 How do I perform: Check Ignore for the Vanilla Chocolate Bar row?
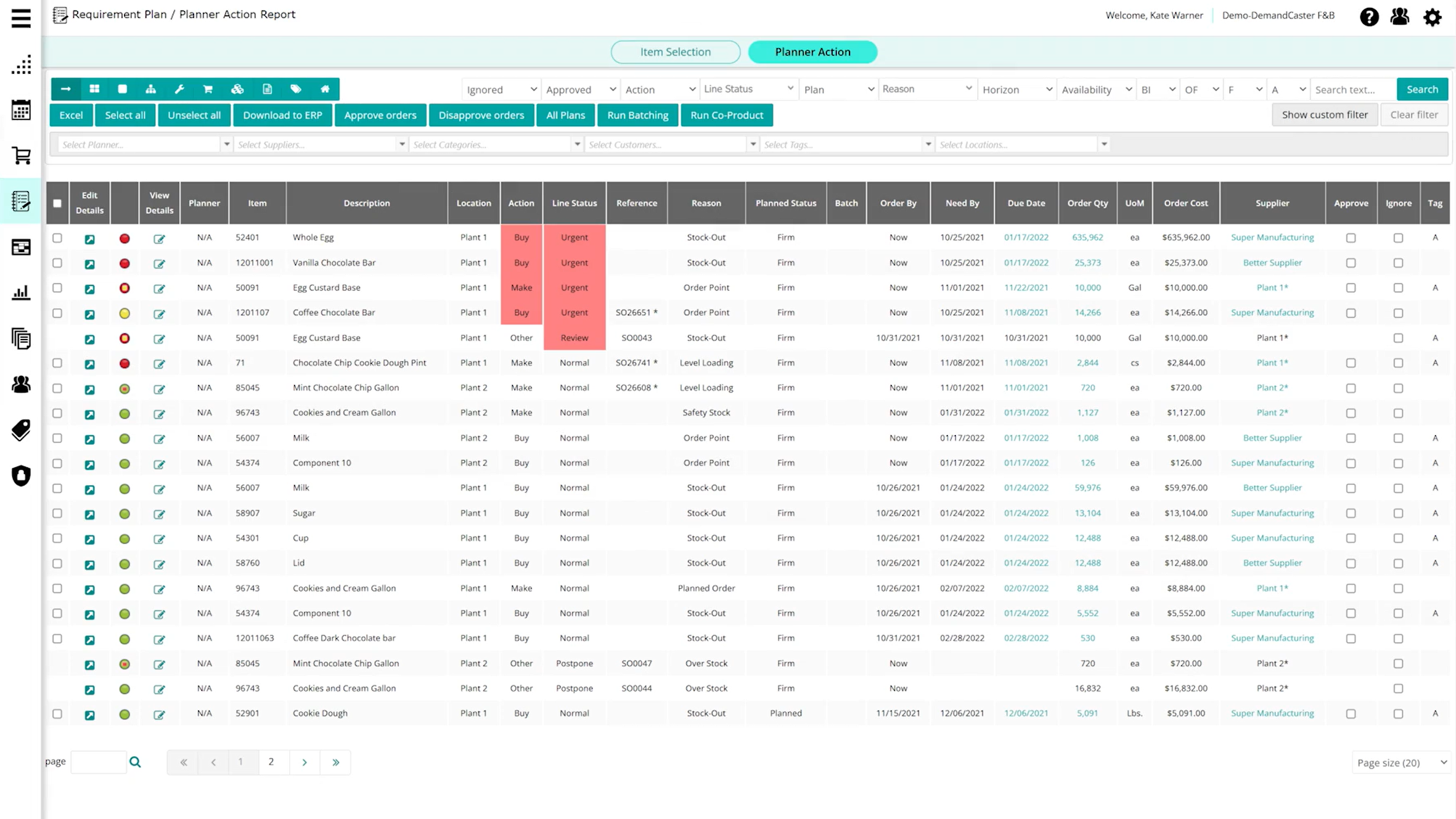click(1398, 263)
